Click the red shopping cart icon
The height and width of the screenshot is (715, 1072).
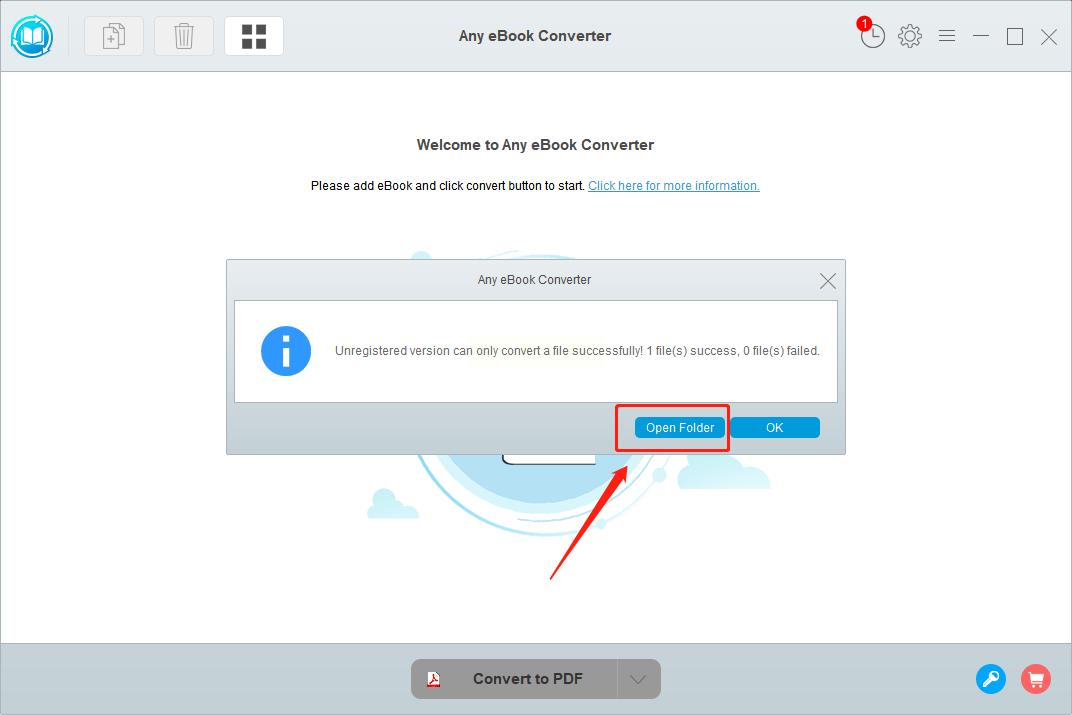tap(1036, 679)
